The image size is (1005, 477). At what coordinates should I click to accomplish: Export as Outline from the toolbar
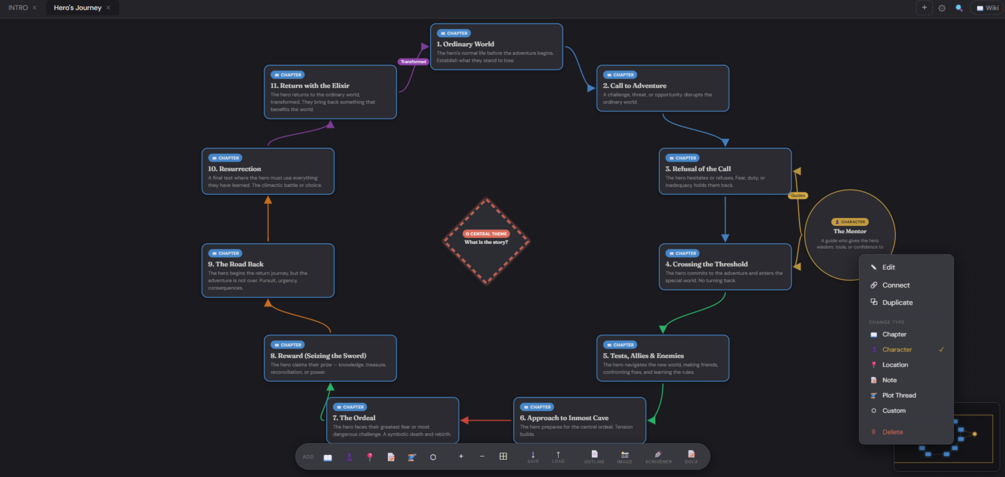[x=594, y=457]
